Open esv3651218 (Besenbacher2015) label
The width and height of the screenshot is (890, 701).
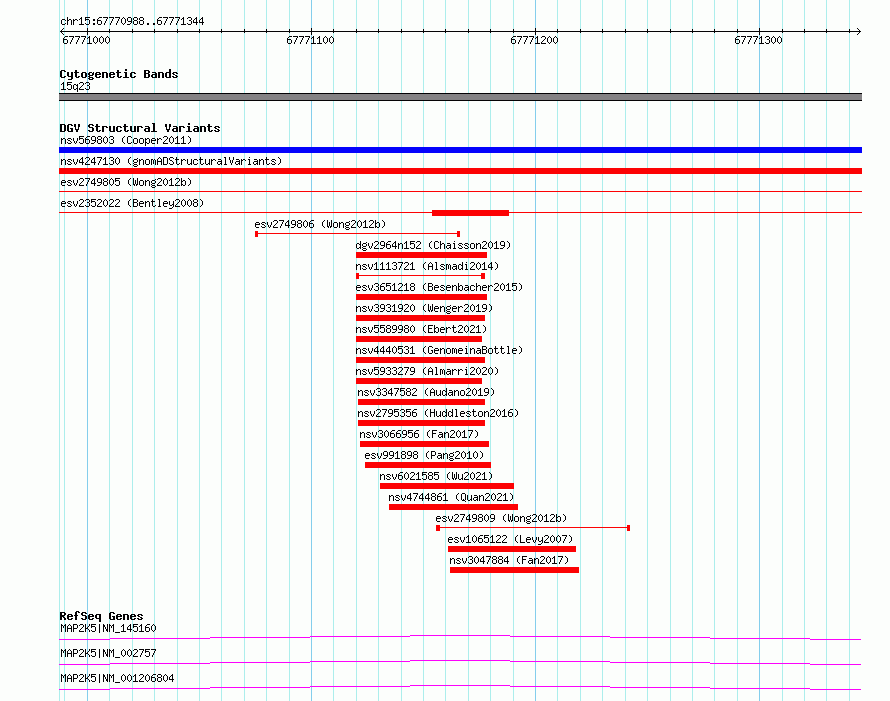point(439,287)
